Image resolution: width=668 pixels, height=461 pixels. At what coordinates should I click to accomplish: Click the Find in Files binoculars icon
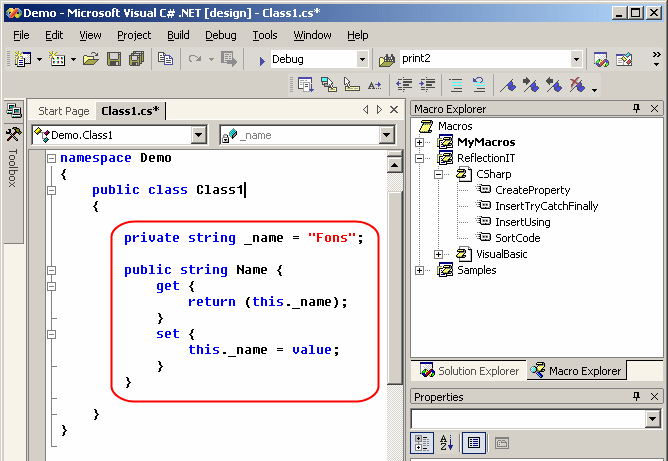[x=387, y=60]
